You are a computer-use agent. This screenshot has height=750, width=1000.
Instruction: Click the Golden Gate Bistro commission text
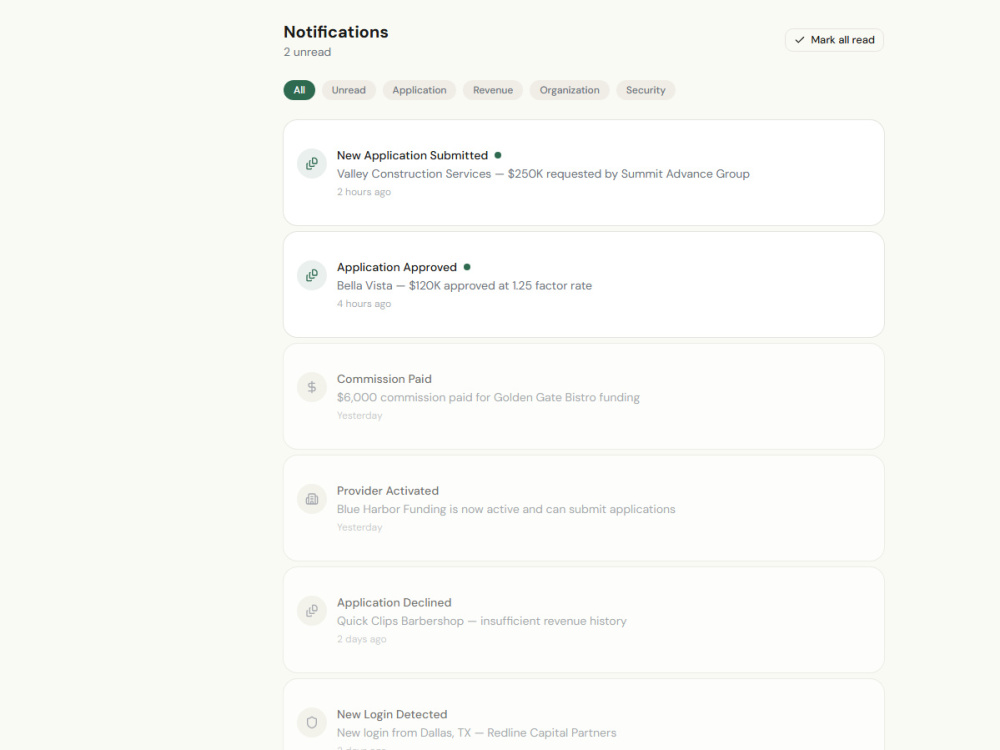click(x=488, y=397)
